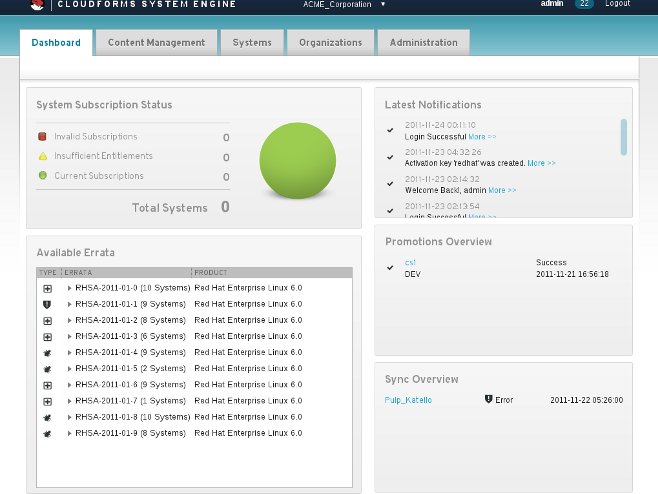
Task: Click Error shield icon in Sync Overview
Action: [x=488, y=399]
